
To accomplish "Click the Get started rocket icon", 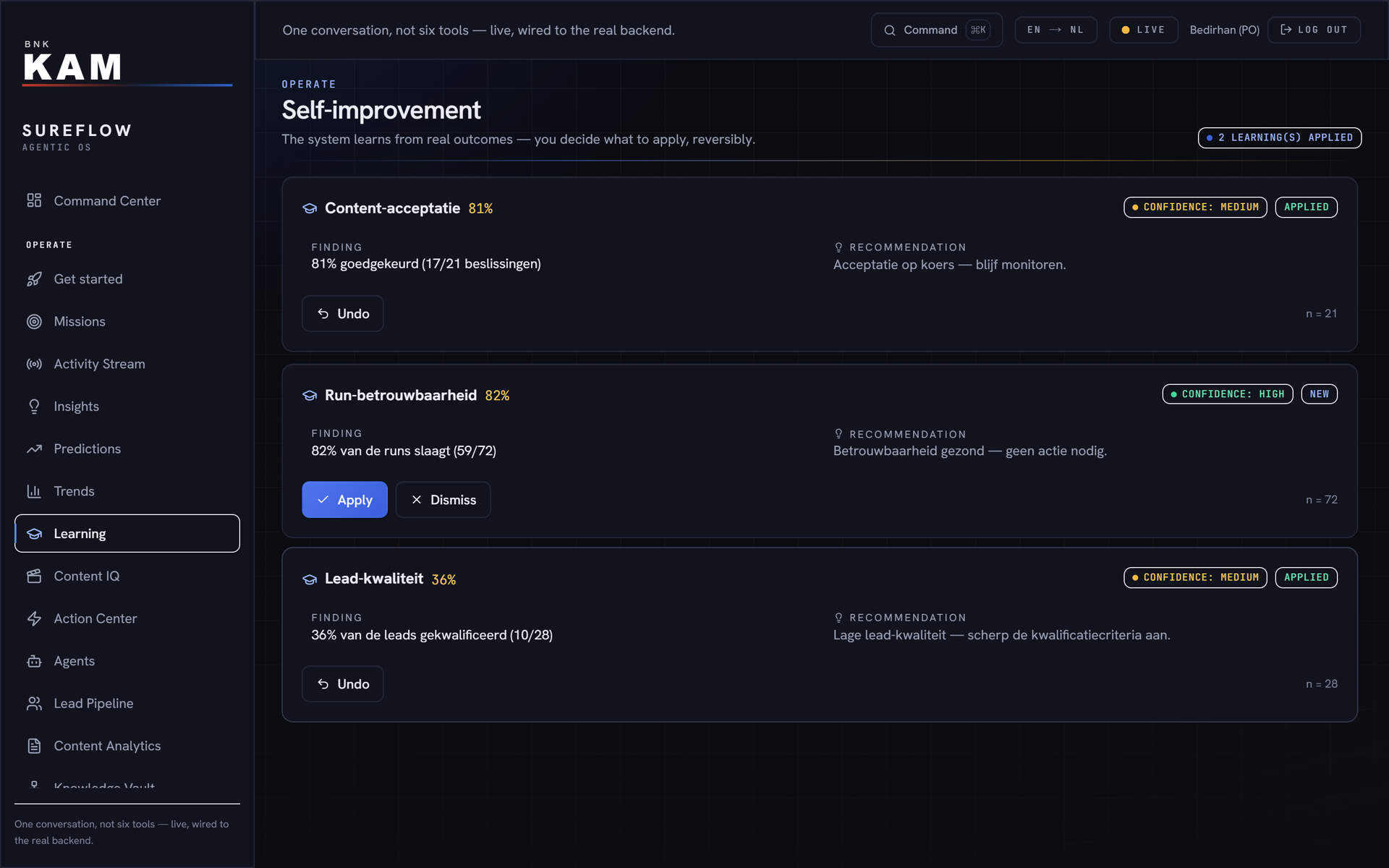I will [x=34, y=279].
